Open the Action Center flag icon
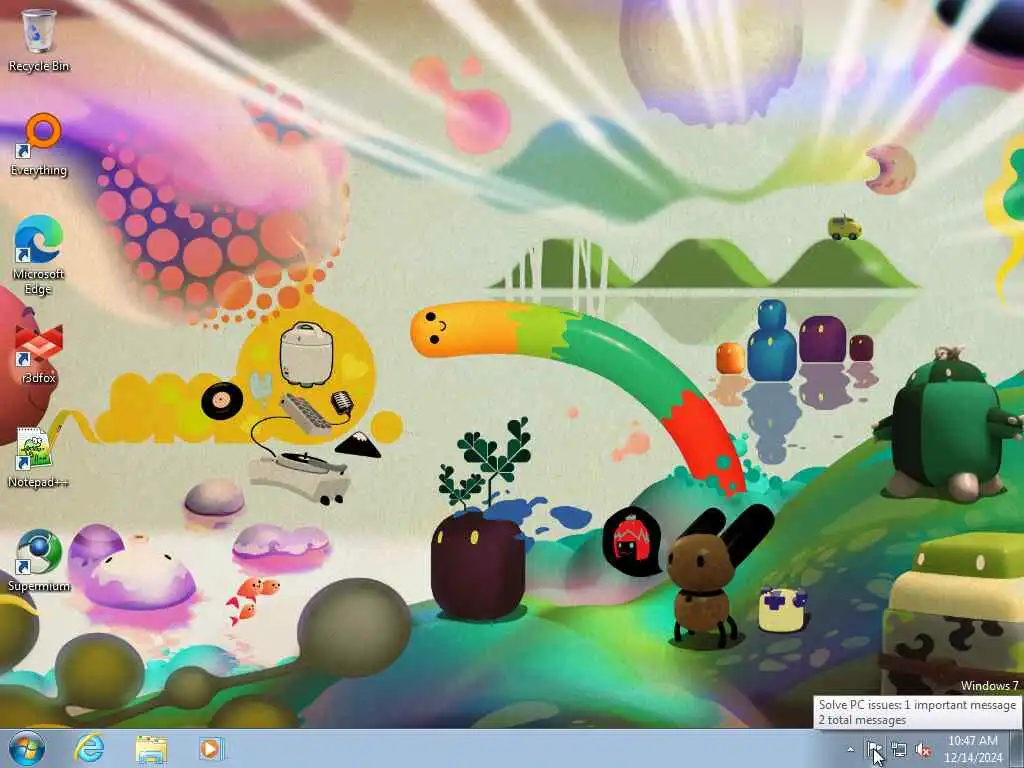 pos(874,750)
